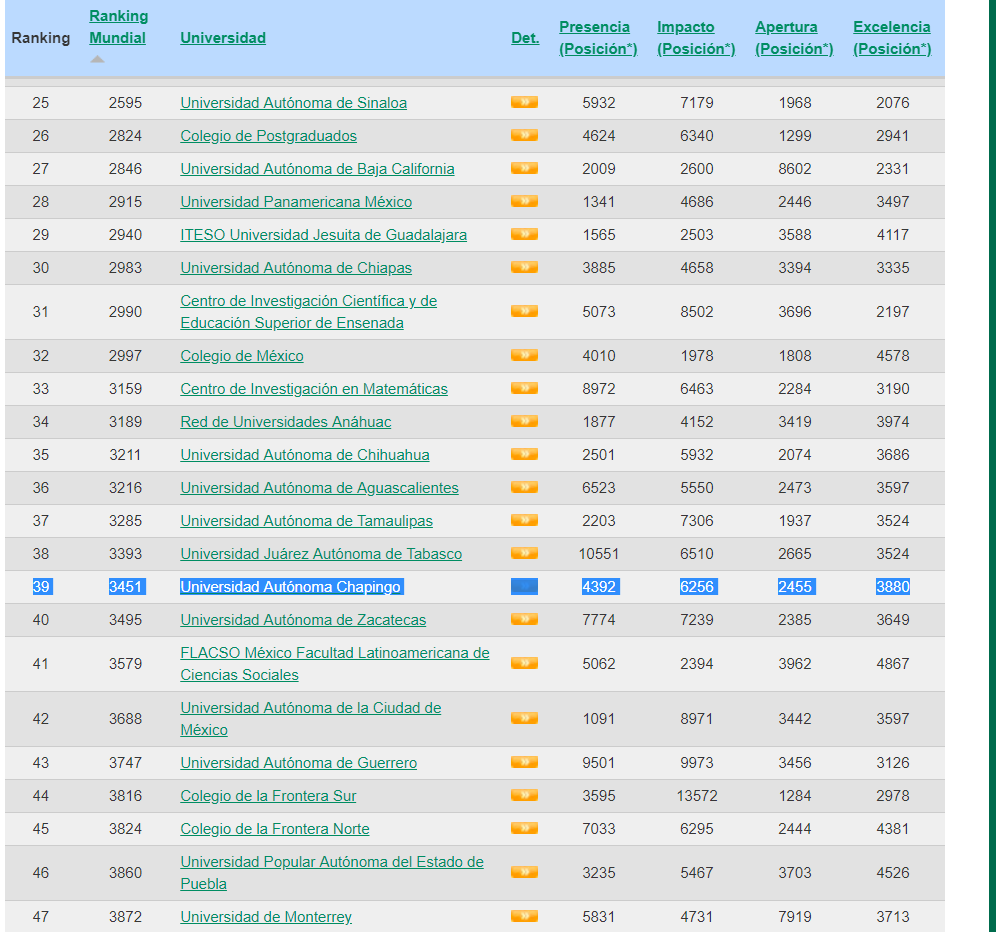Screen dimensions: 996x932
Task: Click details arrow for Universidad Autónoma de Chihuahua
Action: pos(524,454)
